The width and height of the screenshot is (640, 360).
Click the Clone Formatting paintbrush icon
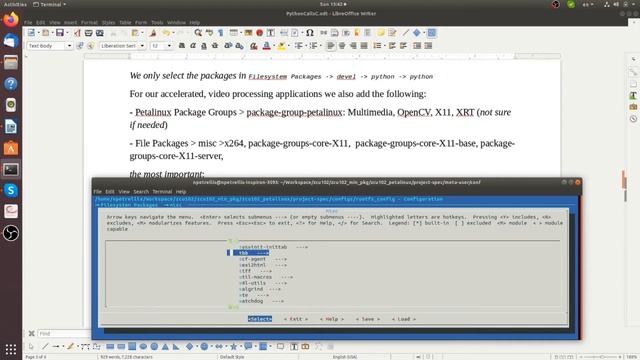pyautogui.click(x=153, y=33)
